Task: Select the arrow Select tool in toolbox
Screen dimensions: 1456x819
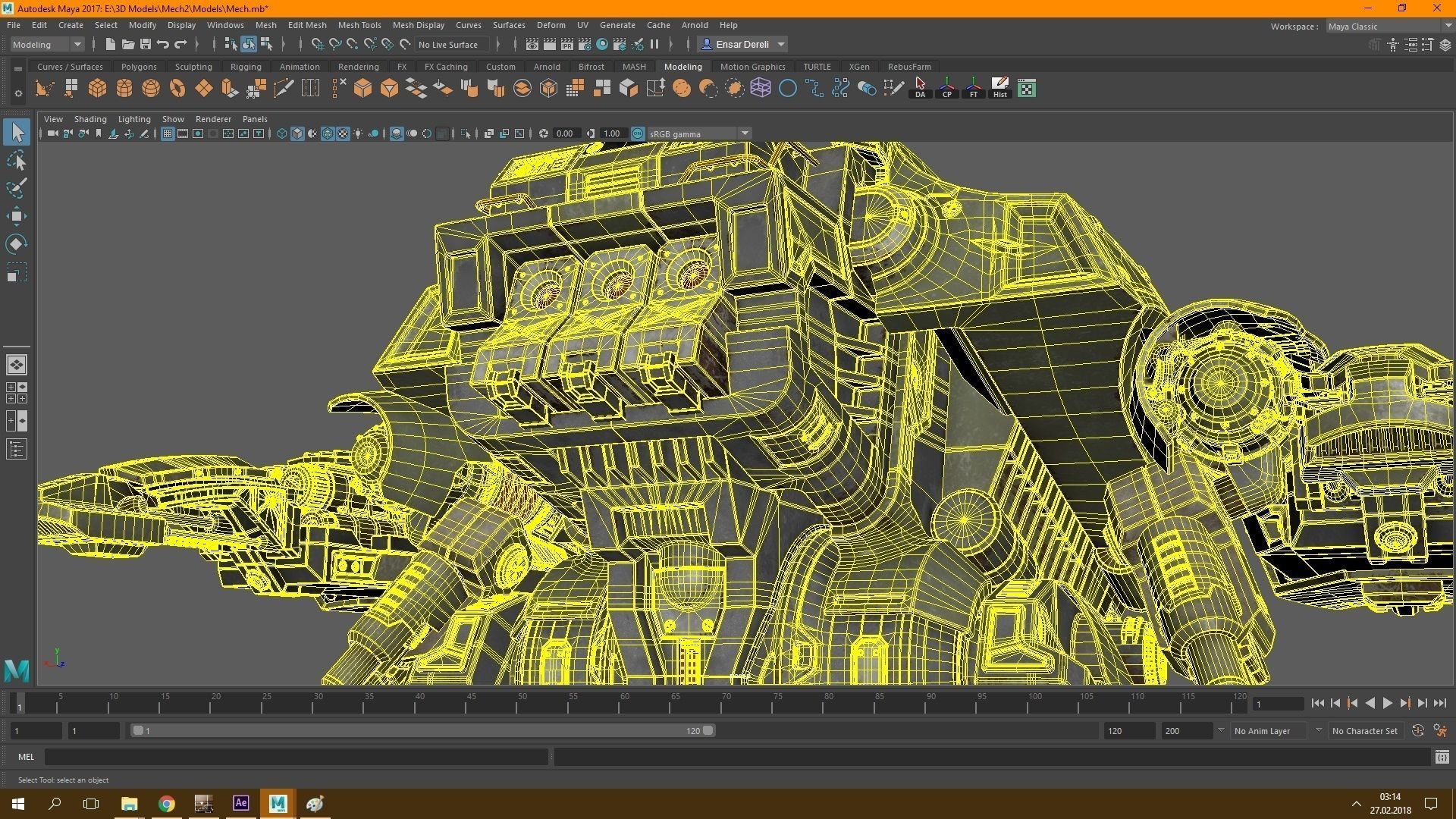Action: [17, 132]
